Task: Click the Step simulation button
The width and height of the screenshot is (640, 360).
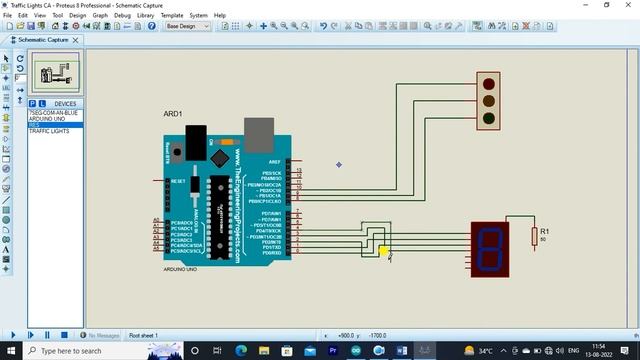Action: 31,335
